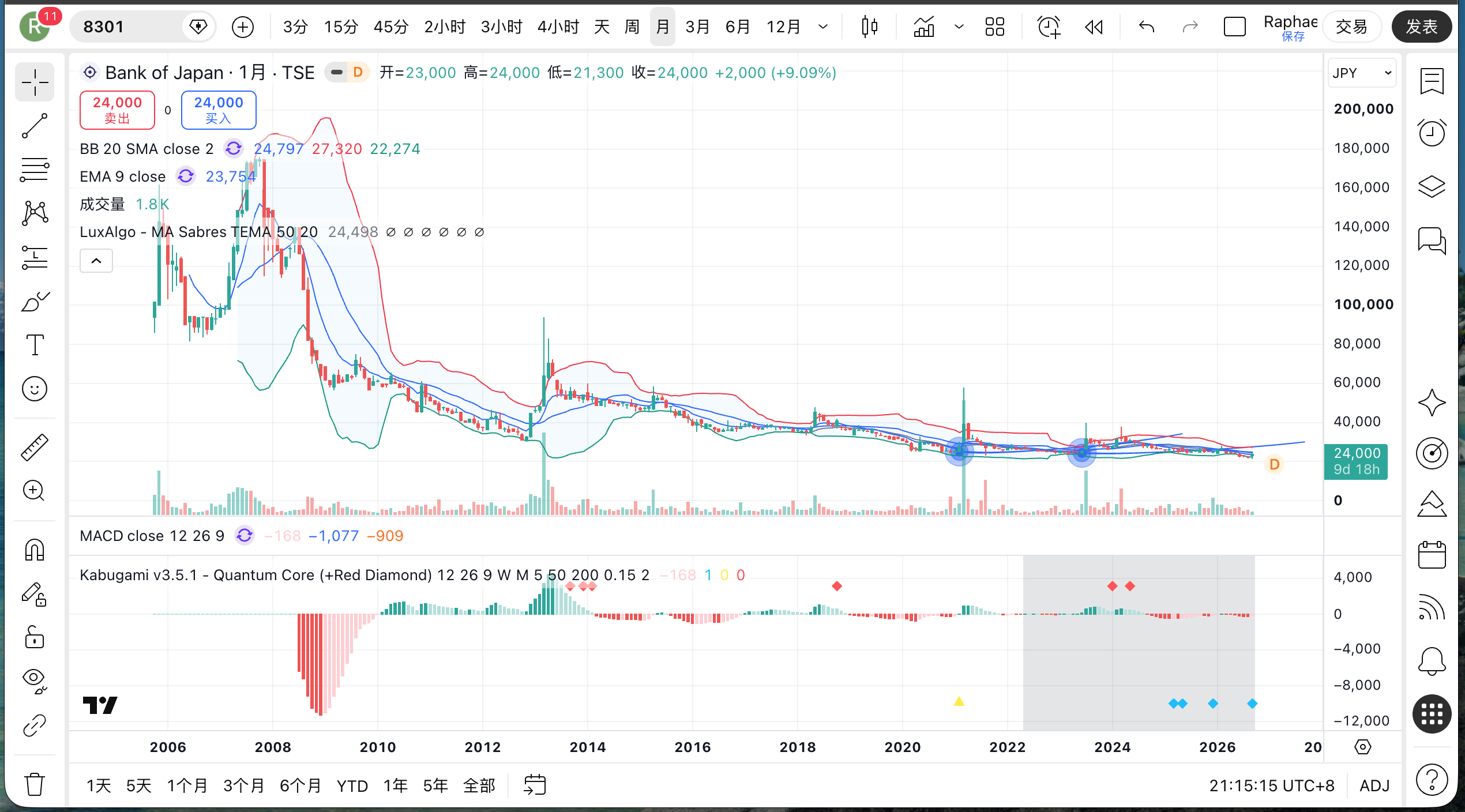Switch to the 4小时 timeframe
This screenshot has height=812, width=1465.
pyautogui.click(x=558, y=27)
